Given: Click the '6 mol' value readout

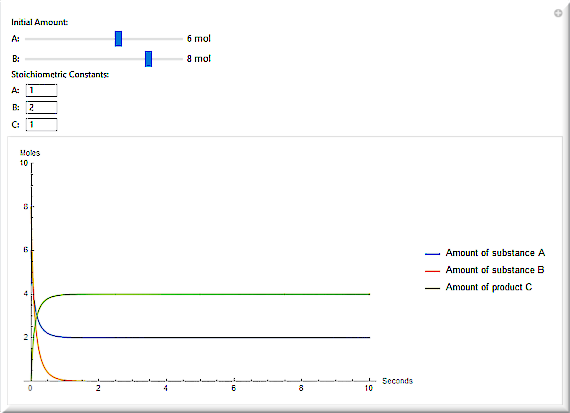Looking at the screenshot, I should tap(198, 39).
